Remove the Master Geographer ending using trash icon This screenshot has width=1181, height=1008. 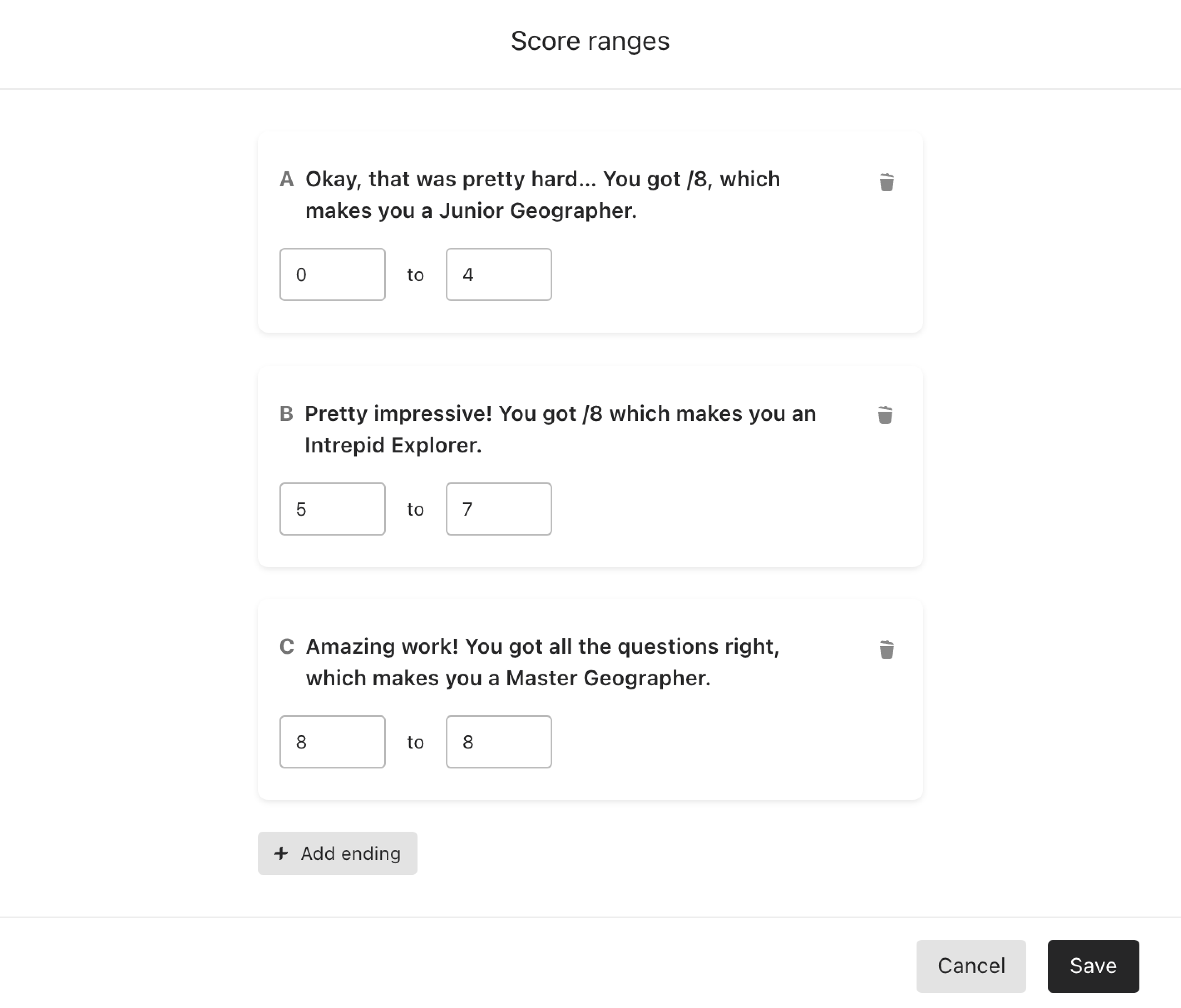pyautogui.click(x=886, y=650)
